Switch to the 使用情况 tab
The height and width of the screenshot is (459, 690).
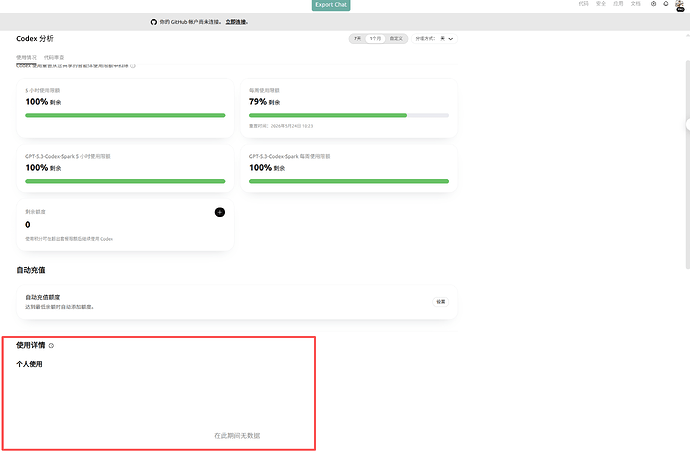pos(26,58)
